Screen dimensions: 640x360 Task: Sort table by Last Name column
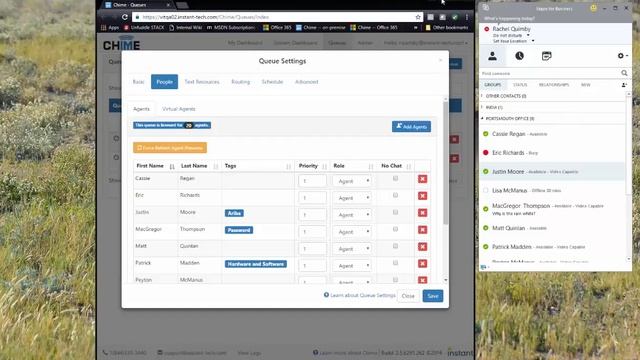click(x=200, y=166)
